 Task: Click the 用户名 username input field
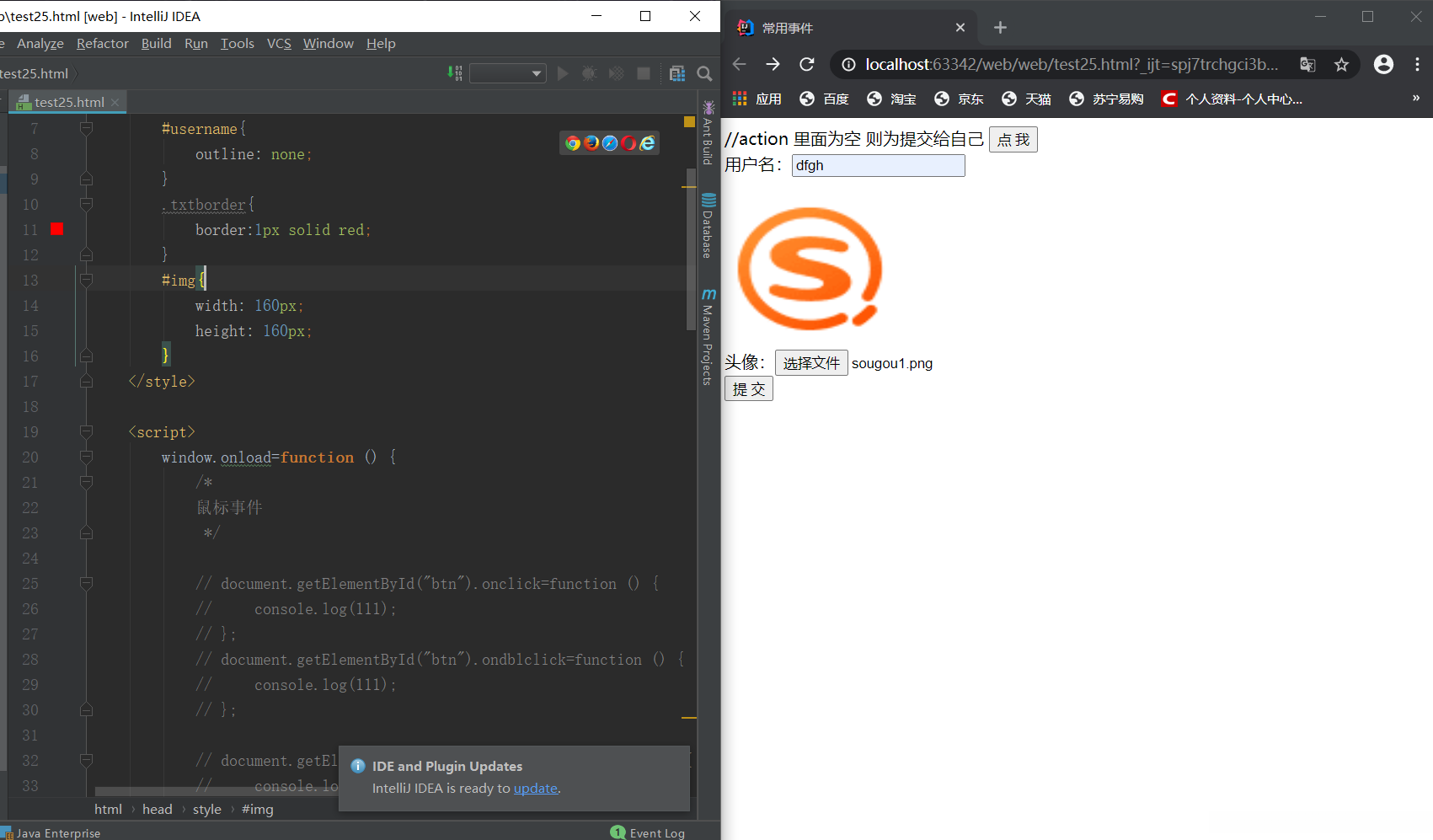click(x=878, y=166)
